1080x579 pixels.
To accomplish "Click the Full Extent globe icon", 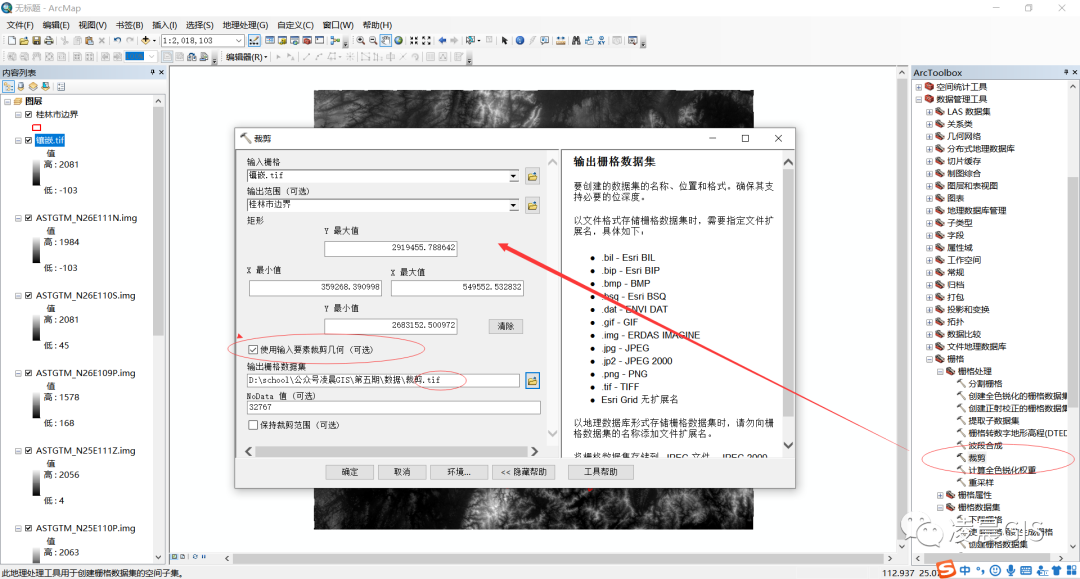I will [x=398, y=41].
